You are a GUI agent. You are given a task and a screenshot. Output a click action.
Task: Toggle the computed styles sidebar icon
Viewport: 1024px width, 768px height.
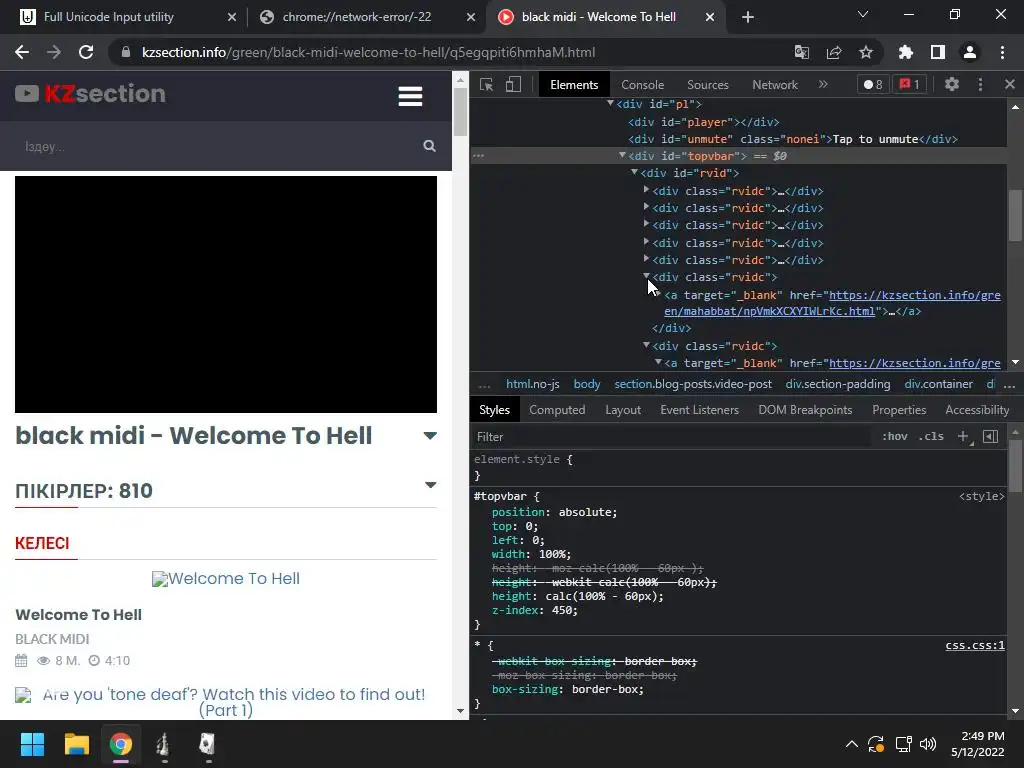pyautogui.click(x=991, y=436)
